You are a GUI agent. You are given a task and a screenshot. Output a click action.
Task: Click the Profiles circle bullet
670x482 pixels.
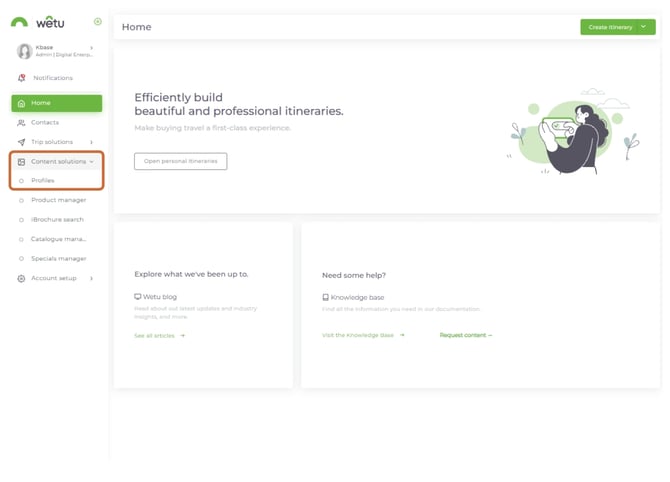21,181
